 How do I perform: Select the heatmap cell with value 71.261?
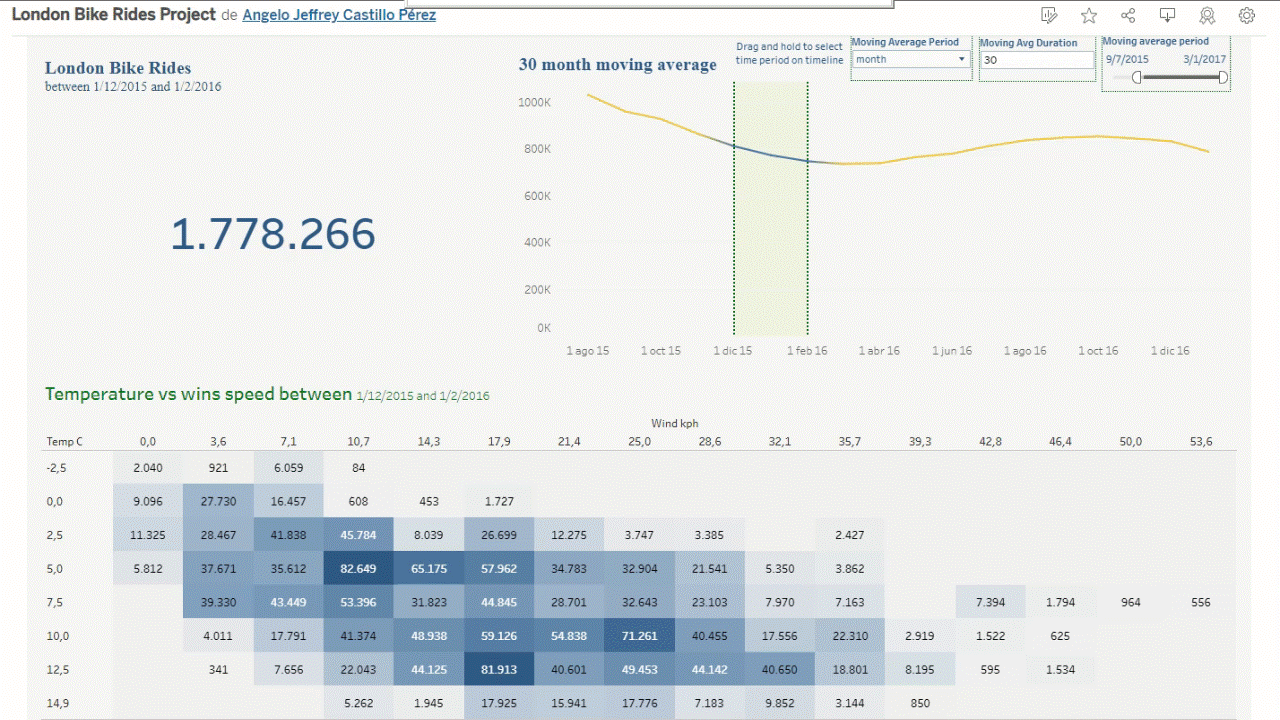[639, 635]
